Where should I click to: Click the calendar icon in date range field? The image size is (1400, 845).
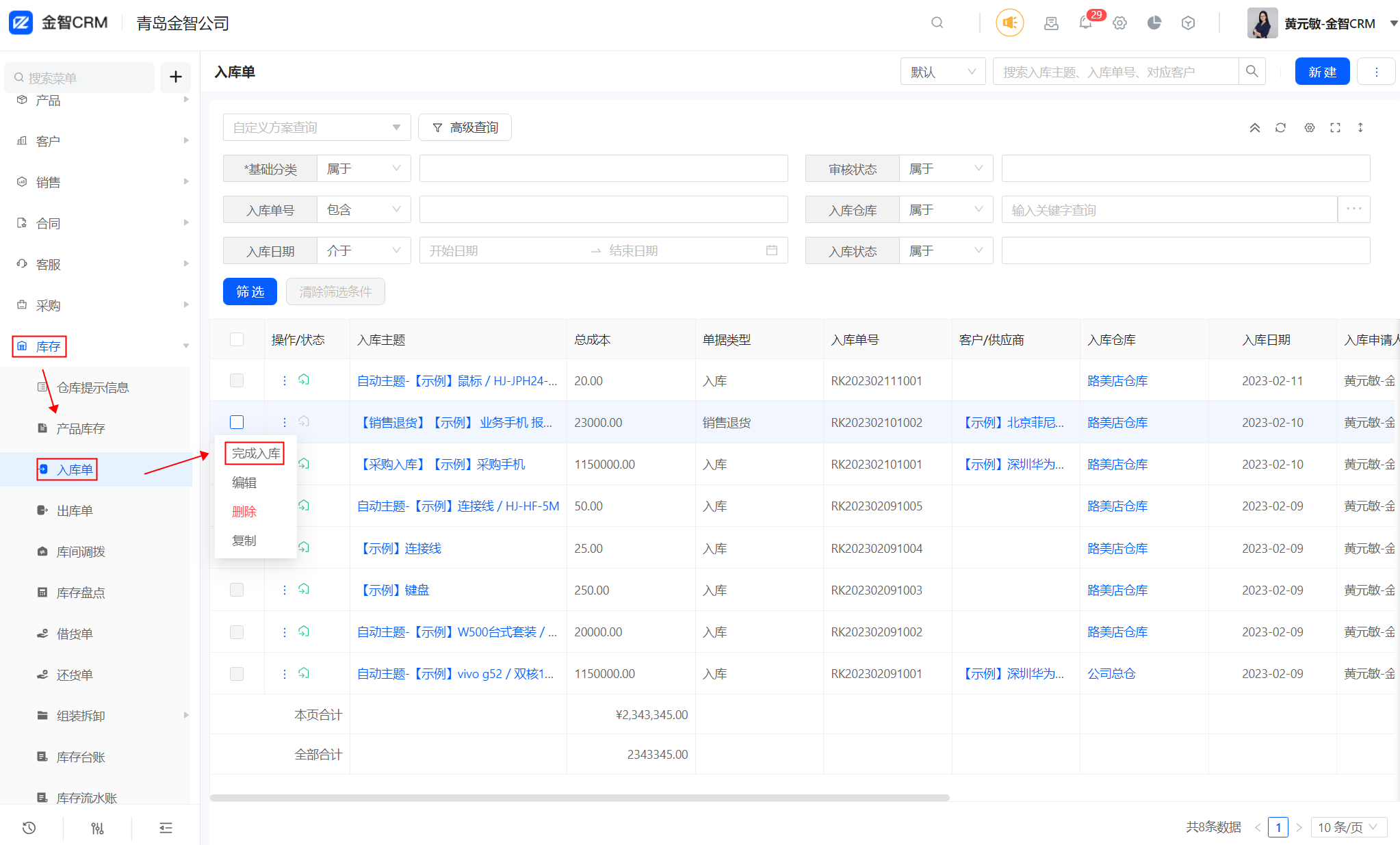(772, 250)
